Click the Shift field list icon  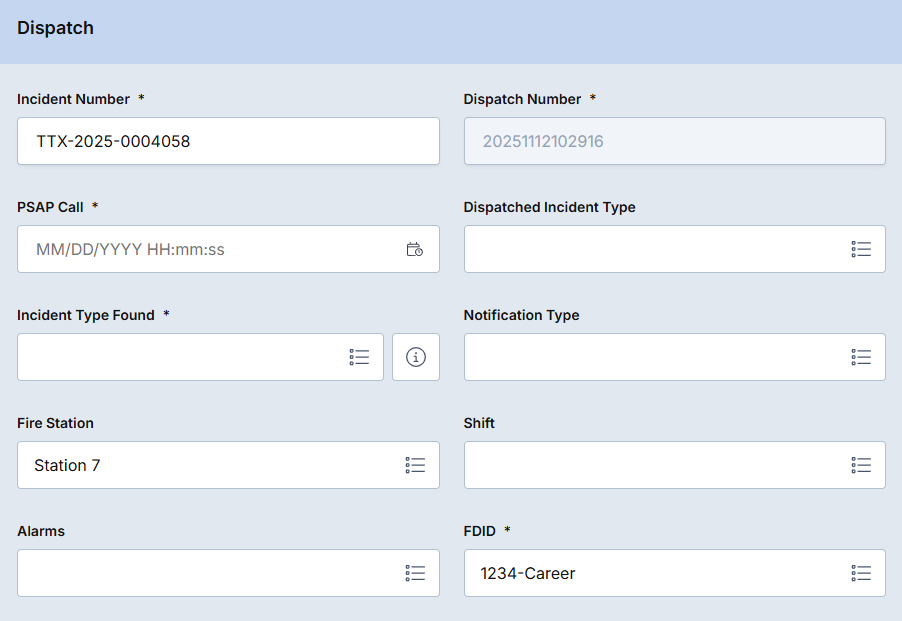(861, 465)
